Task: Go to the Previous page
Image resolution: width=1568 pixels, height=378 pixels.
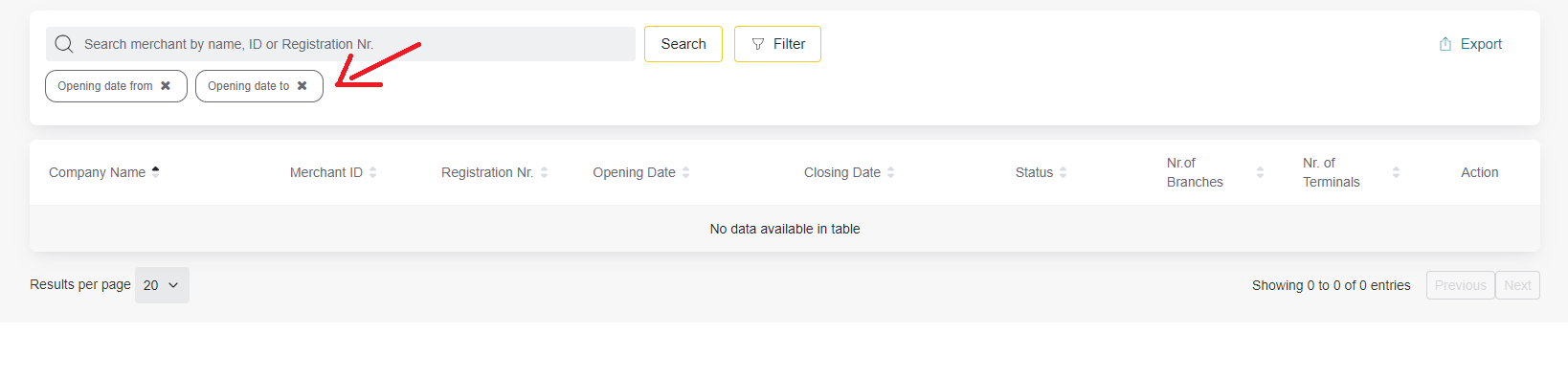Action: click(1460, 285)
